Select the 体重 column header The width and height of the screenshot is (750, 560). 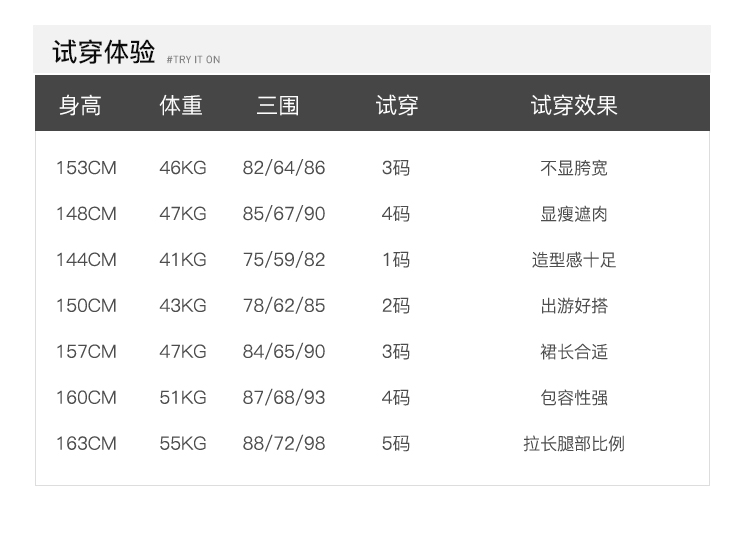pyautogui.click(x=181, y=106)
